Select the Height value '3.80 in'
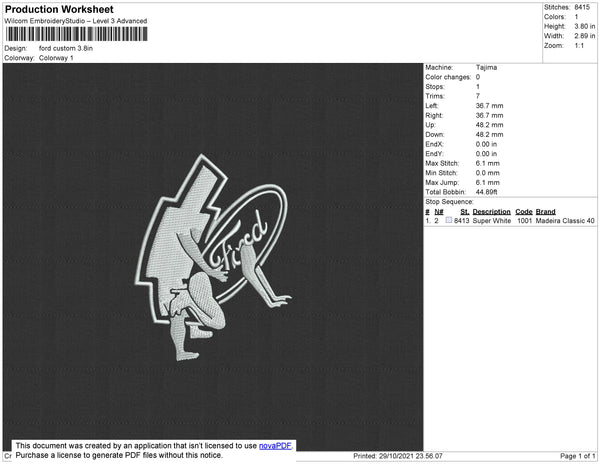This screenshot has height=464, width=600. pos(585,26)
